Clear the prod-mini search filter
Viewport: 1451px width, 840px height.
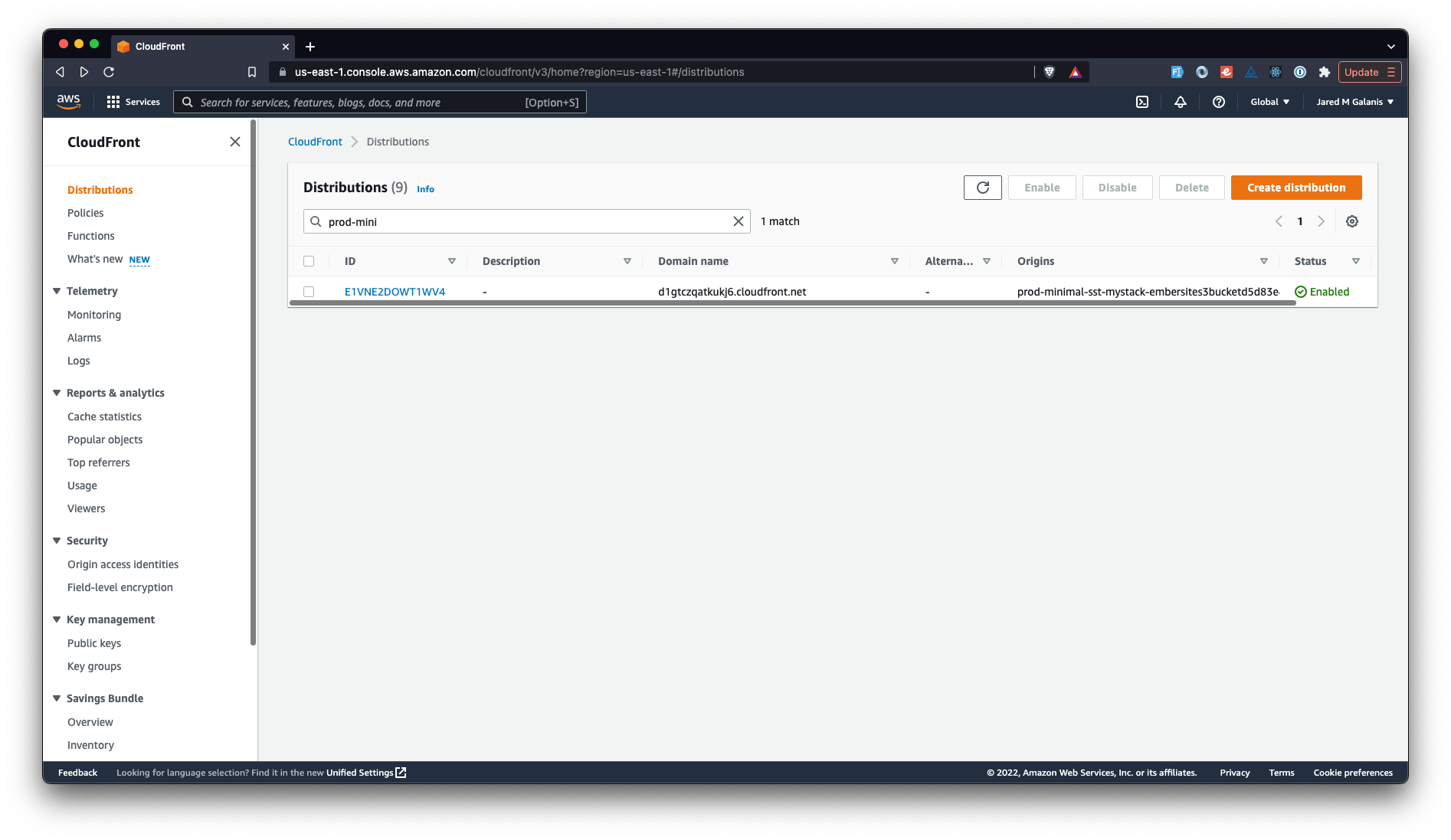(738, 221)
